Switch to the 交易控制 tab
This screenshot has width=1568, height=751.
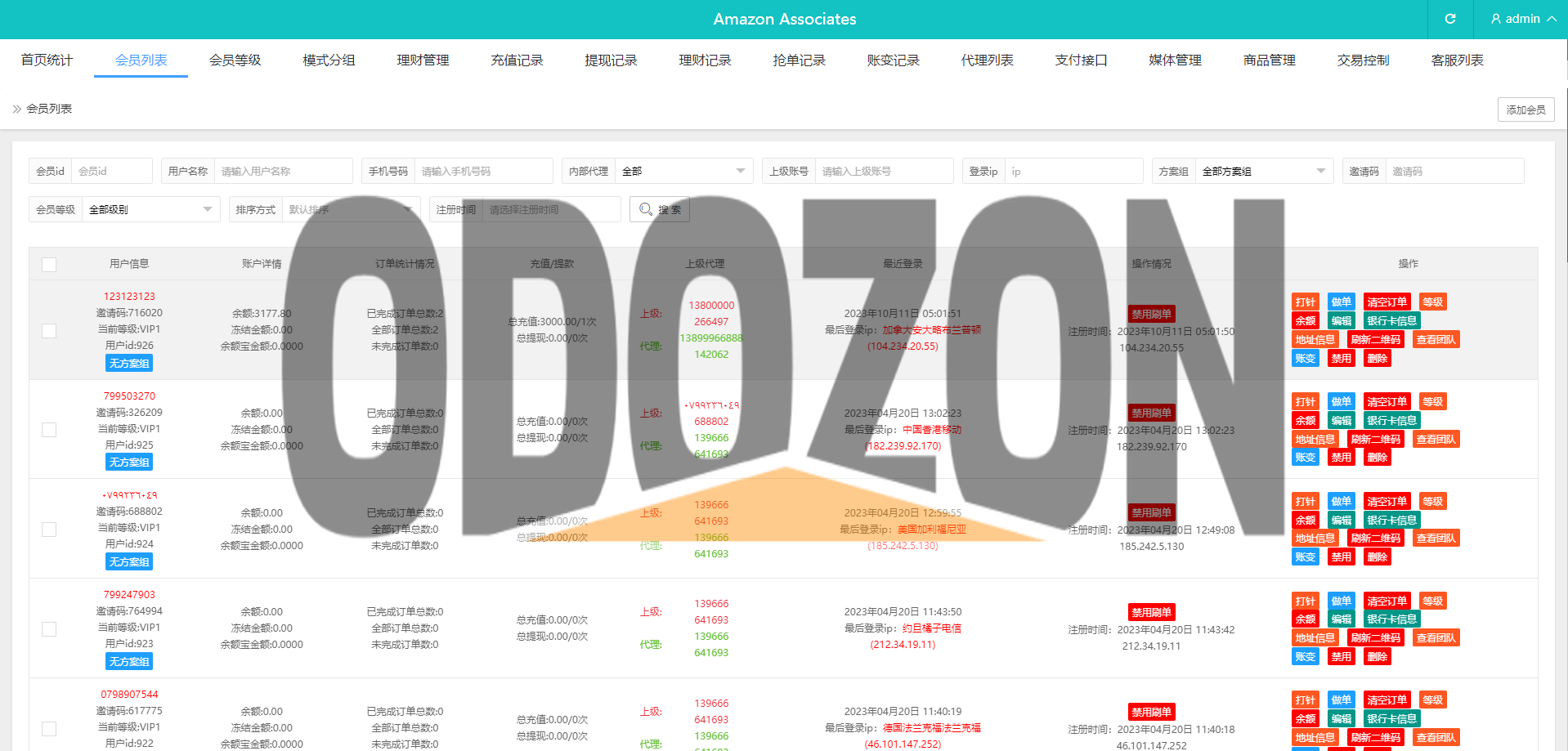click(x=1363, y=60)
